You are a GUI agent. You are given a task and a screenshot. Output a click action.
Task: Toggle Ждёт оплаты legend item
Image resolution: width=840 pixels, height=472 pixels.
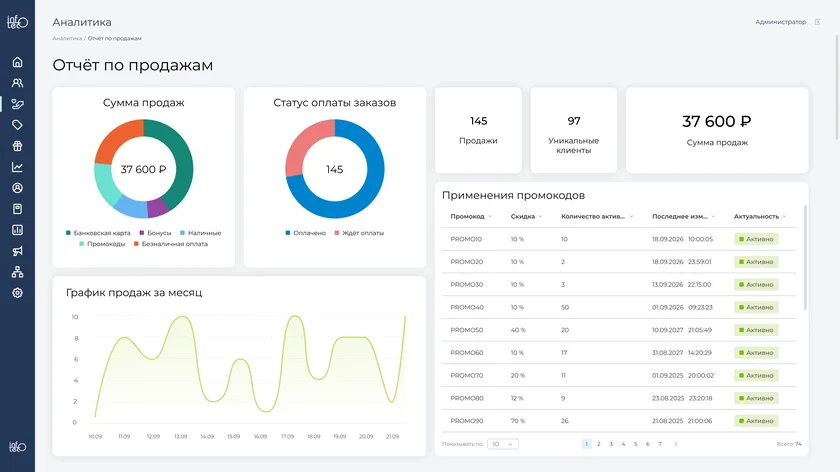coord(359,233)
